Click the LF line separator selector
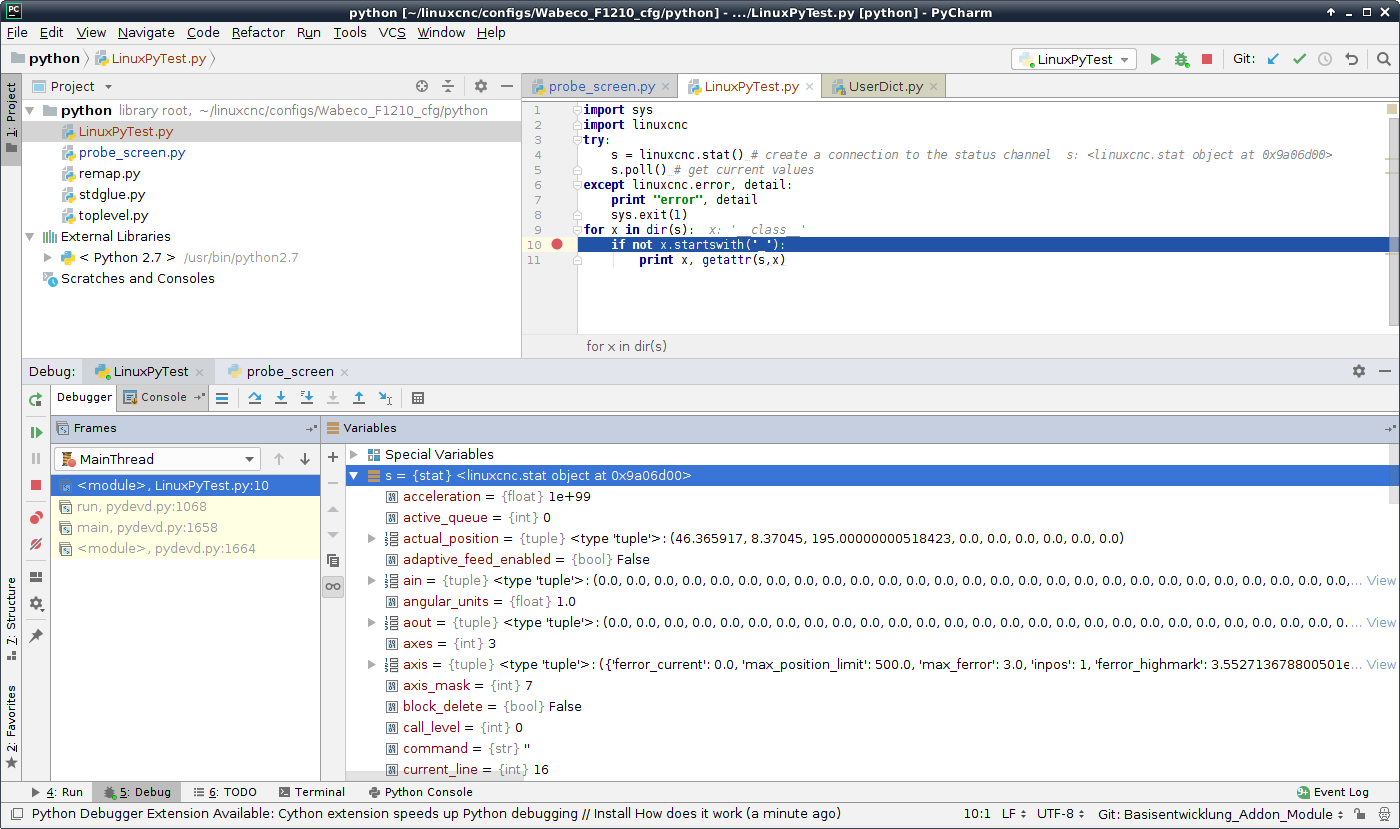The image size is (1400, 829). pos(1013,814)
